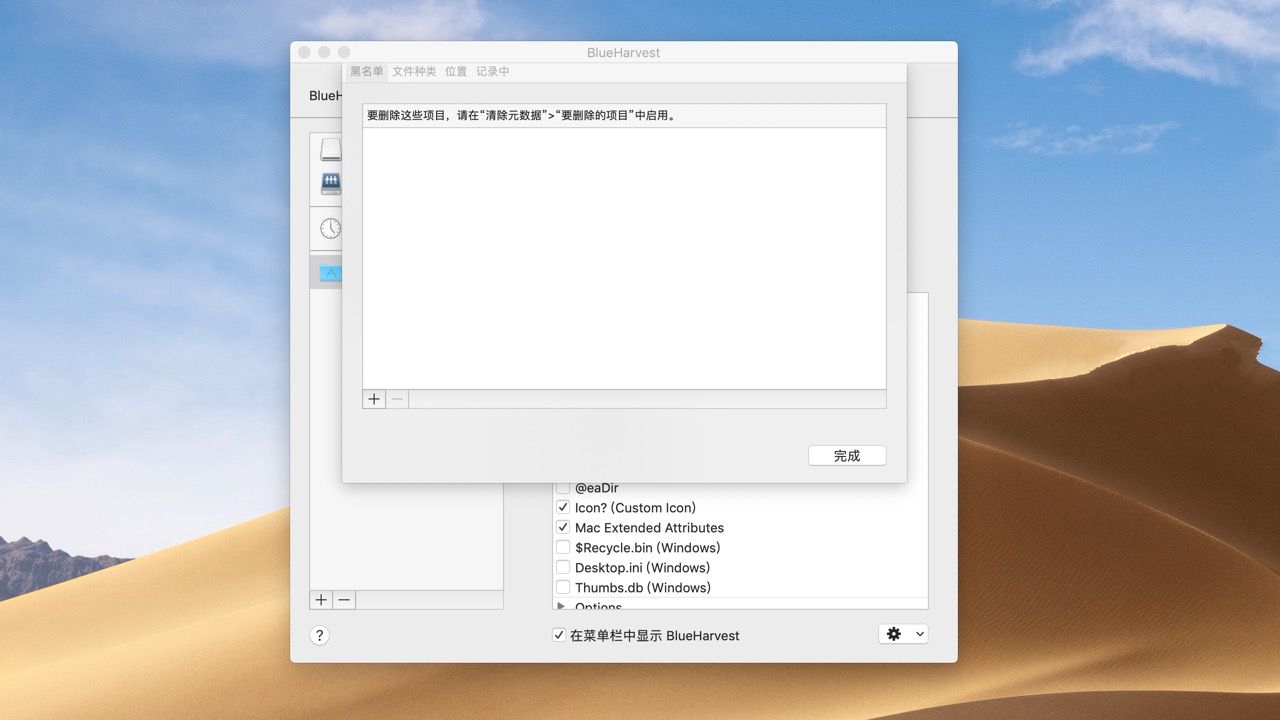
Task: Enable Desktop.ini (Windows) checkbox
Action: (x=563, y=568)
